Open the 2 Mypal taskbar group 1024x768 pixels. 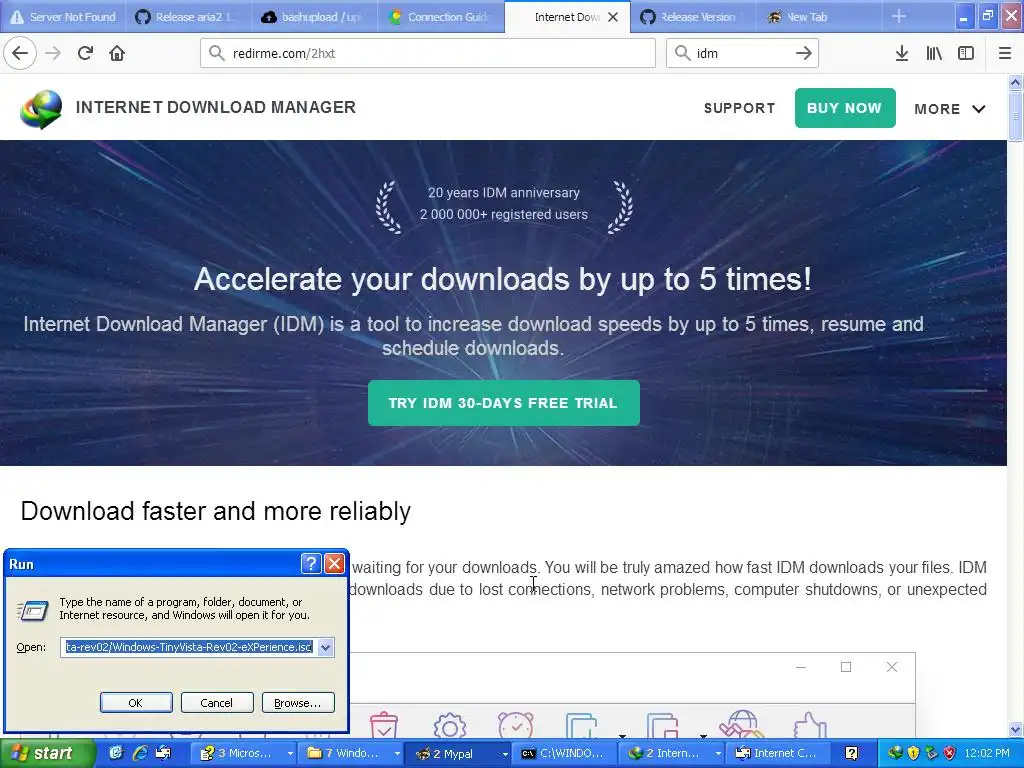coord(460,753)
